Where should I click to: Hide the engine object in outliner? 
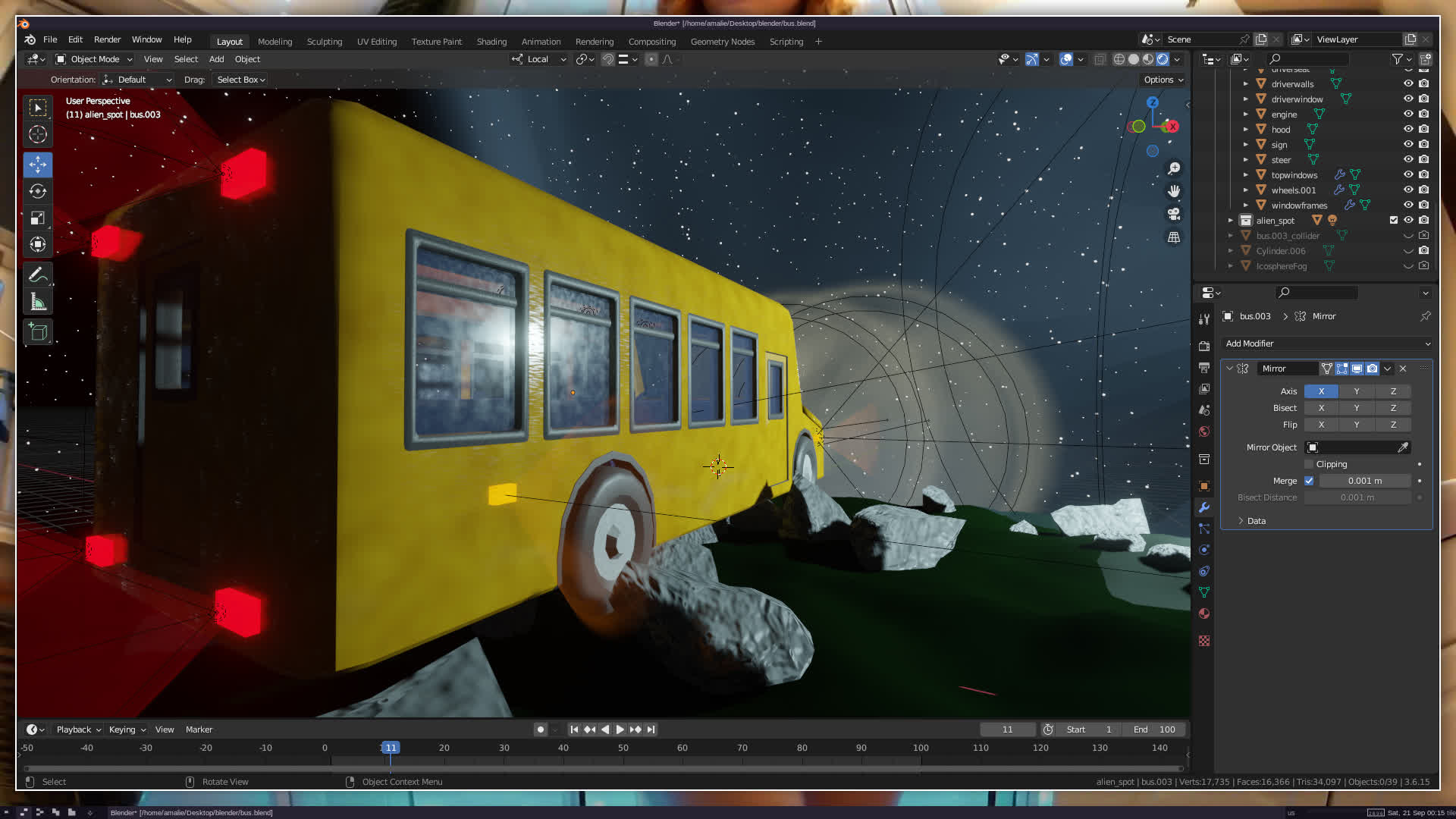click(x=1408, y=114)
